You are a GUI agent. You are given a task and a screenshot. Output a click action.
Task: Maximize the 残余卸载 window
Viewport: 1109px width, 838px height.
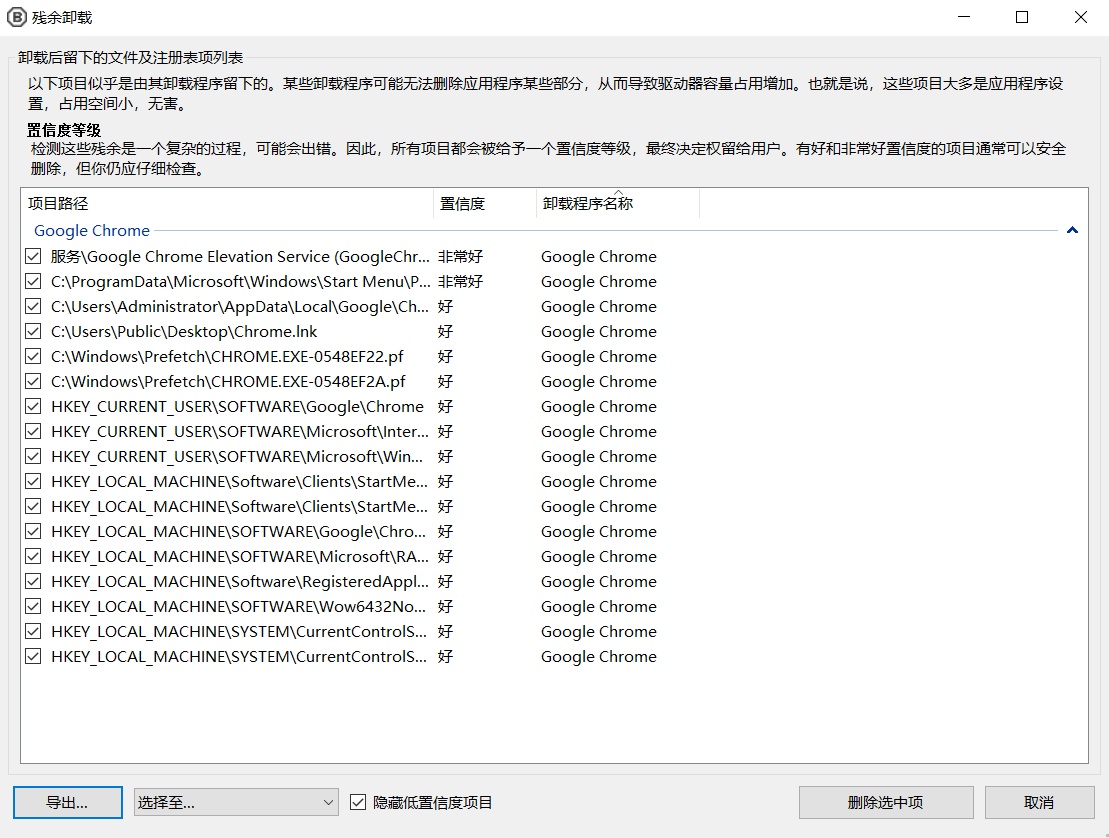pos(1021,18)
